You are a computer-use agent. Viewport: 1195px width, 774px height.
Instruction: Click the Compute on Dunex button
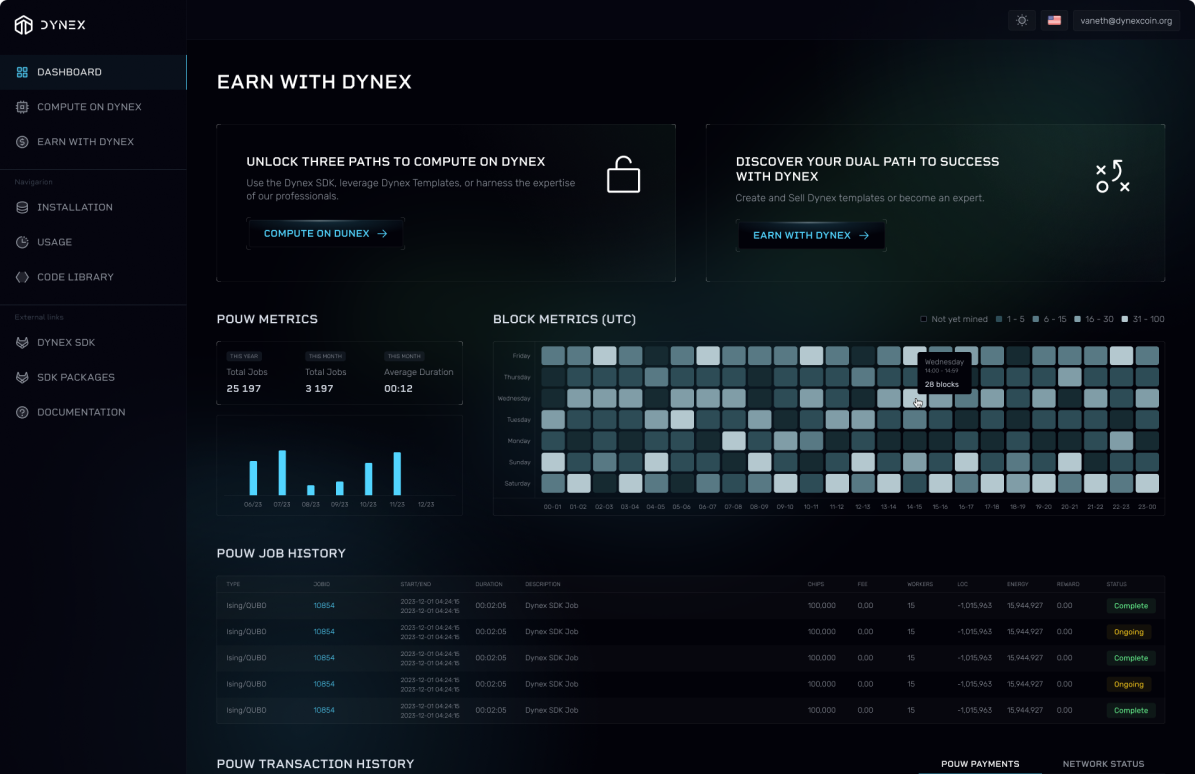325,234
